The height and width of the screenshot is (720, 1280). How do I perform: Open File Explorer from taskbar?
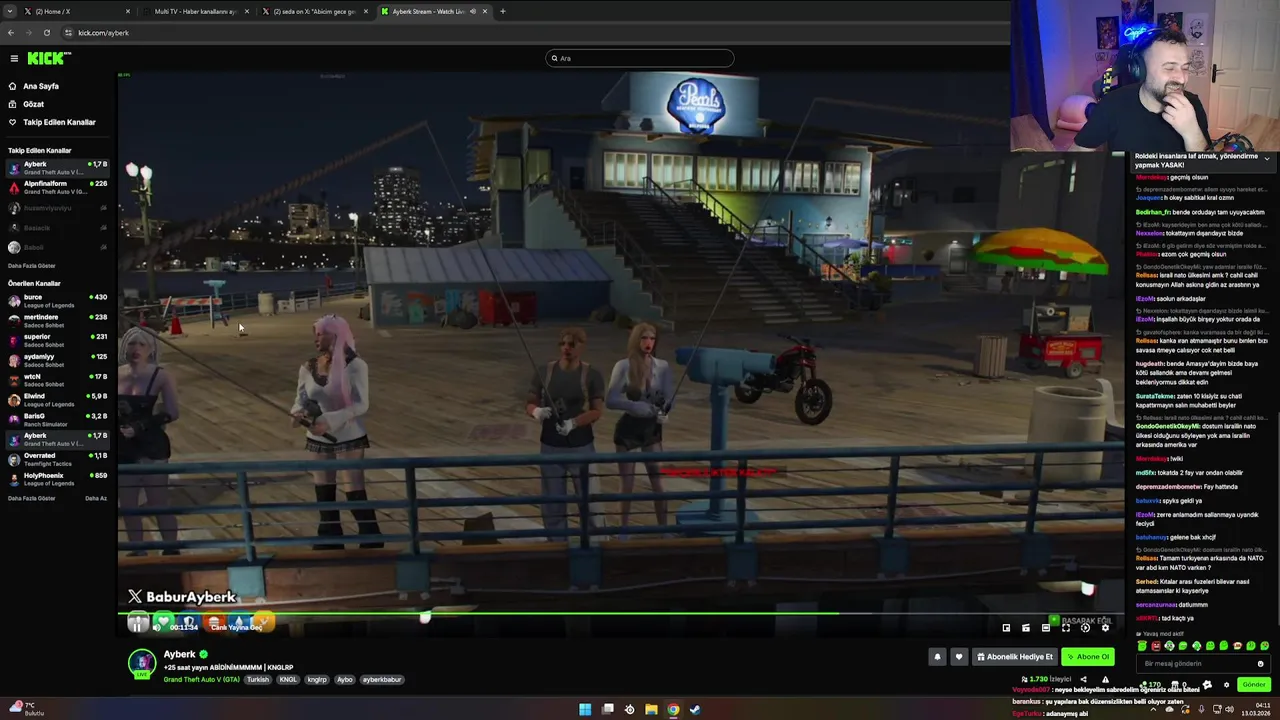[x=651, y=710]
